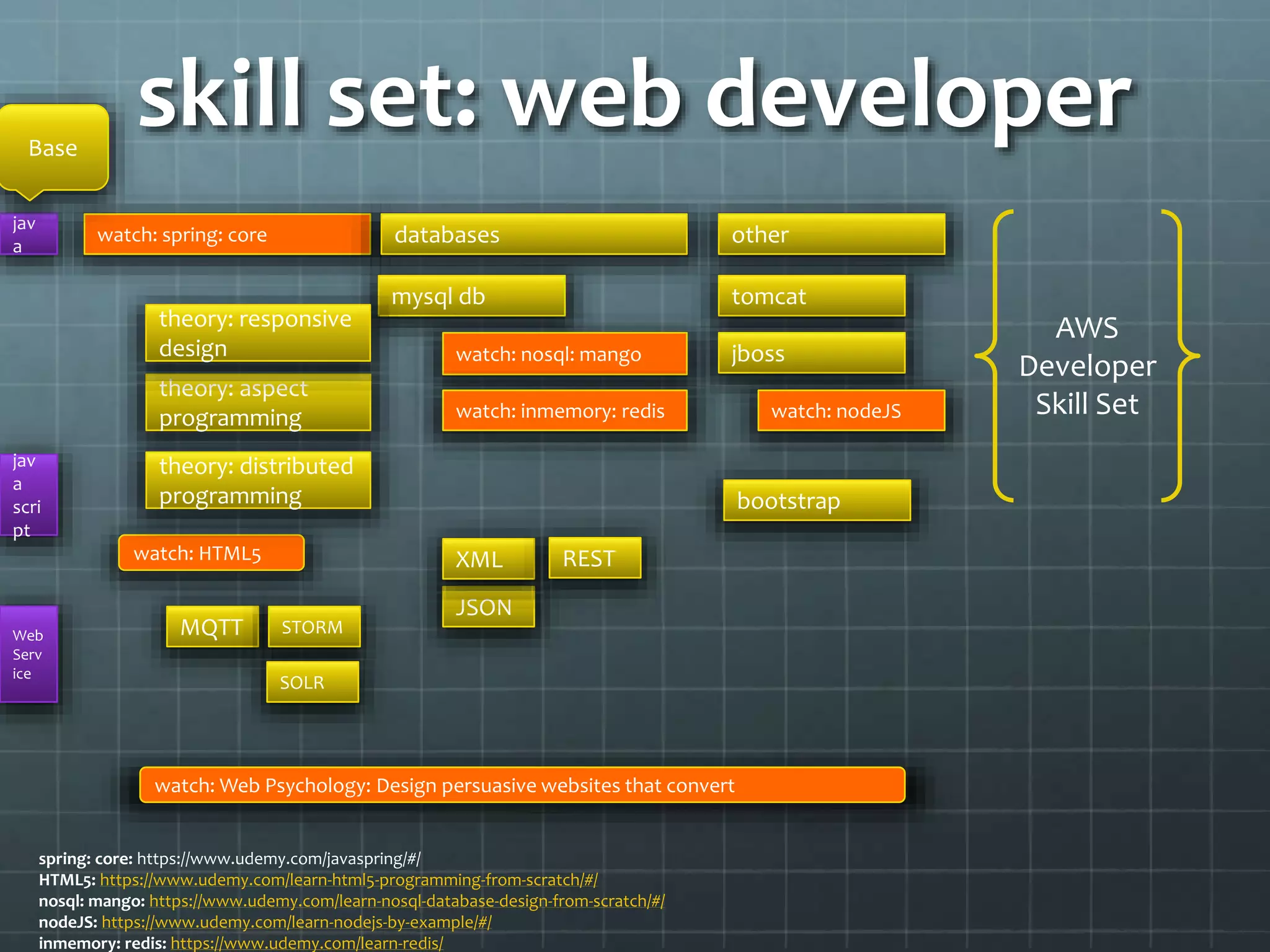
Task: Open the inmemory redis udemy link
Action: pyautogui.click(x=306, y=943)
